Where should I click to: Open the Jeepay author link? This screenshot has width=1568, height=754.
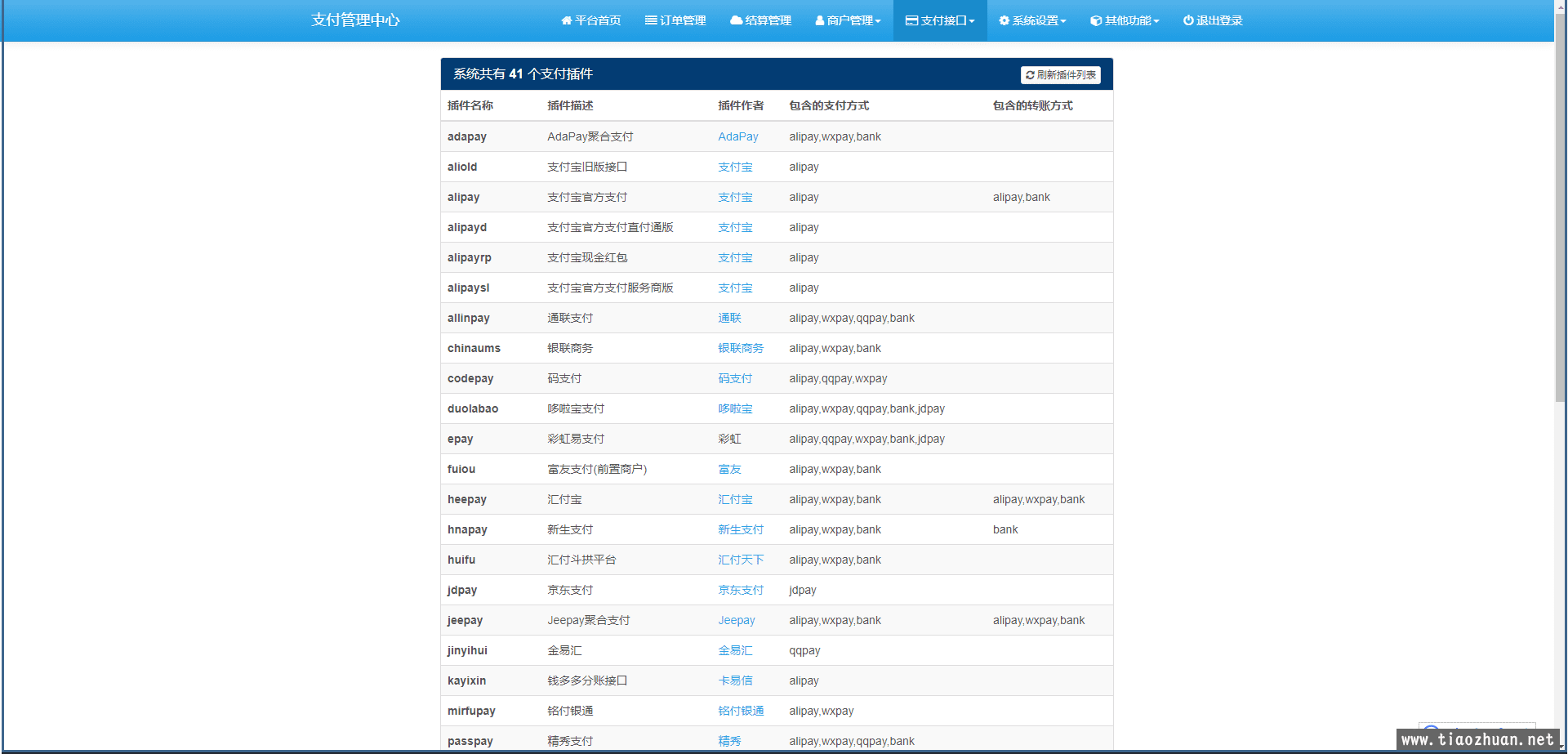pos(737,620)
